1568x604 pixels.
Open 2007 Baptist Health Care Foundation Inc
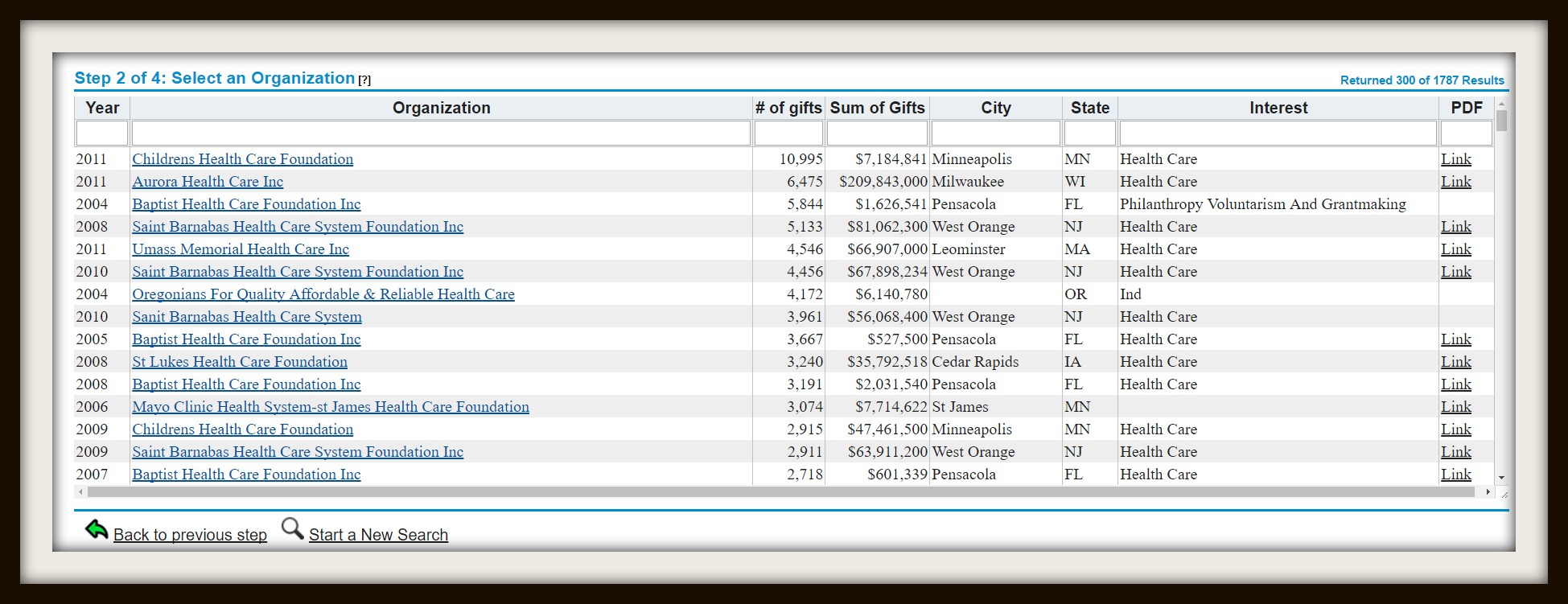246,475
